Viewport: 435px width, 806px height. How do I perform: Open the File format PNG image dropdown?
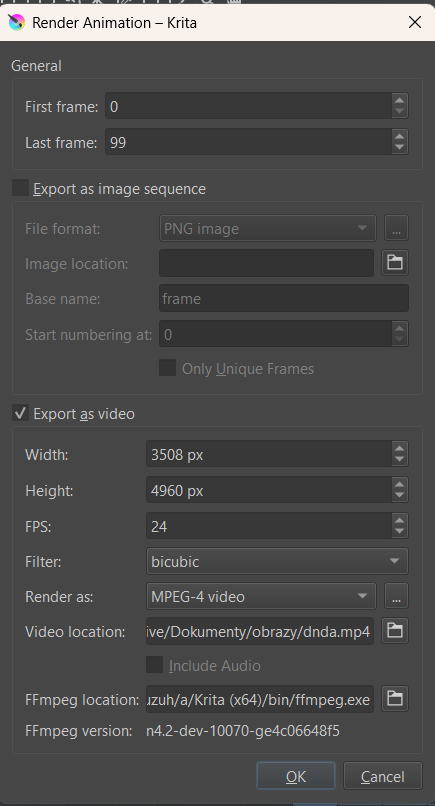(x=267, y=228)
